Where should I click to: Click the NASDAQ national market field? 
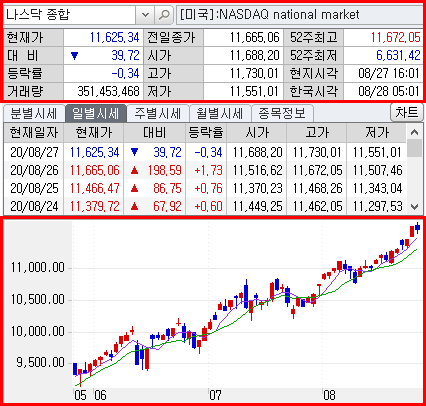(299, 15)
